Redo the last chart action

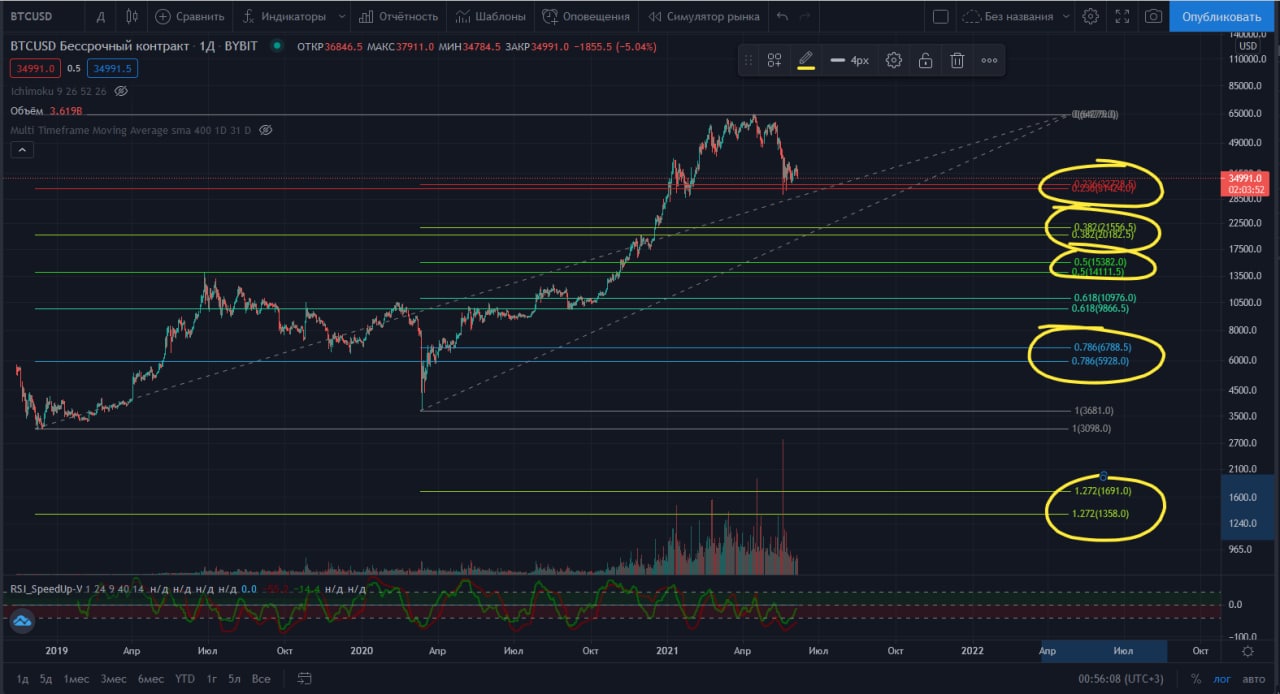pyautogui.click(x=805, y=16)
